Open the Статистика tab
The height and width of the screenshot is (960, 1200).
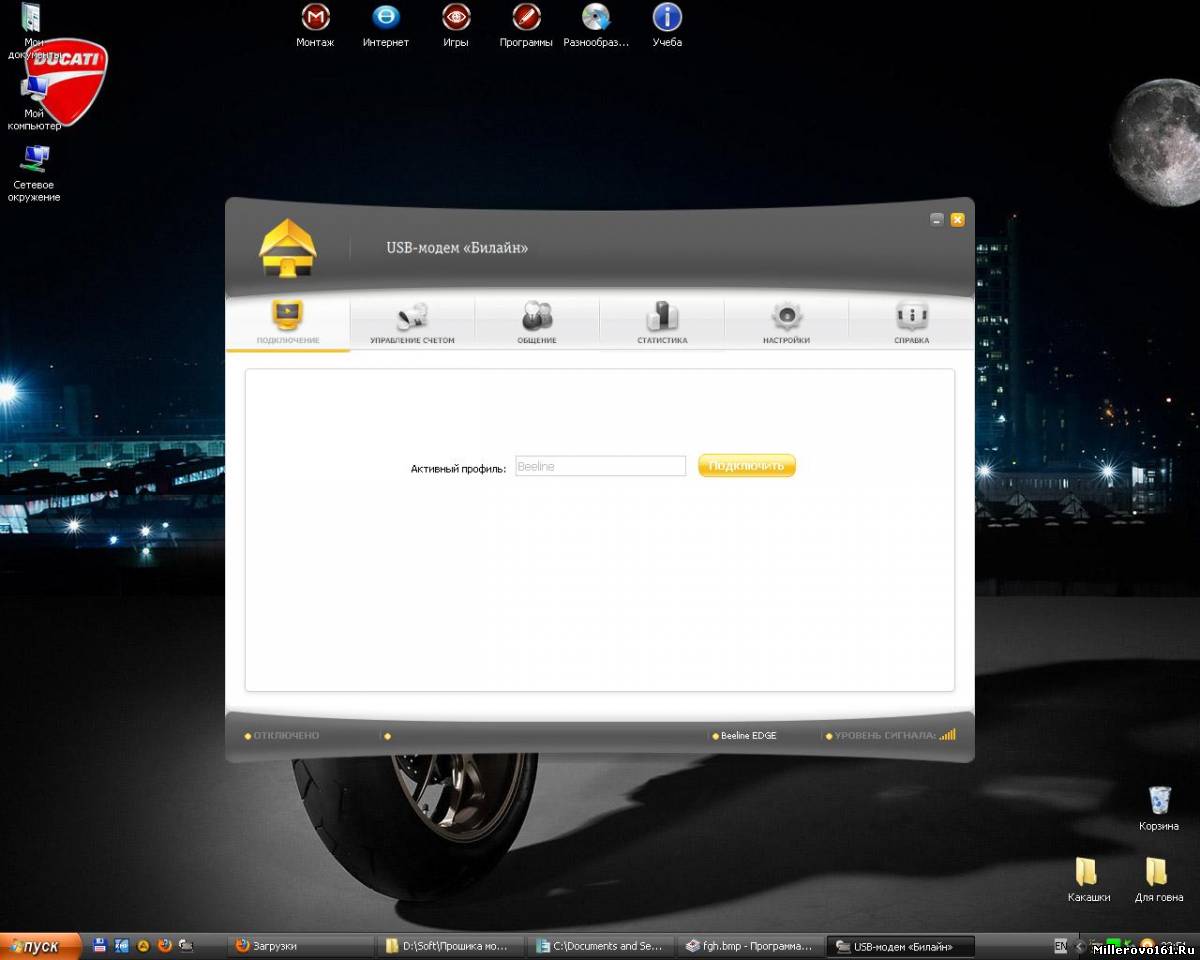click(x=662, y=323)
